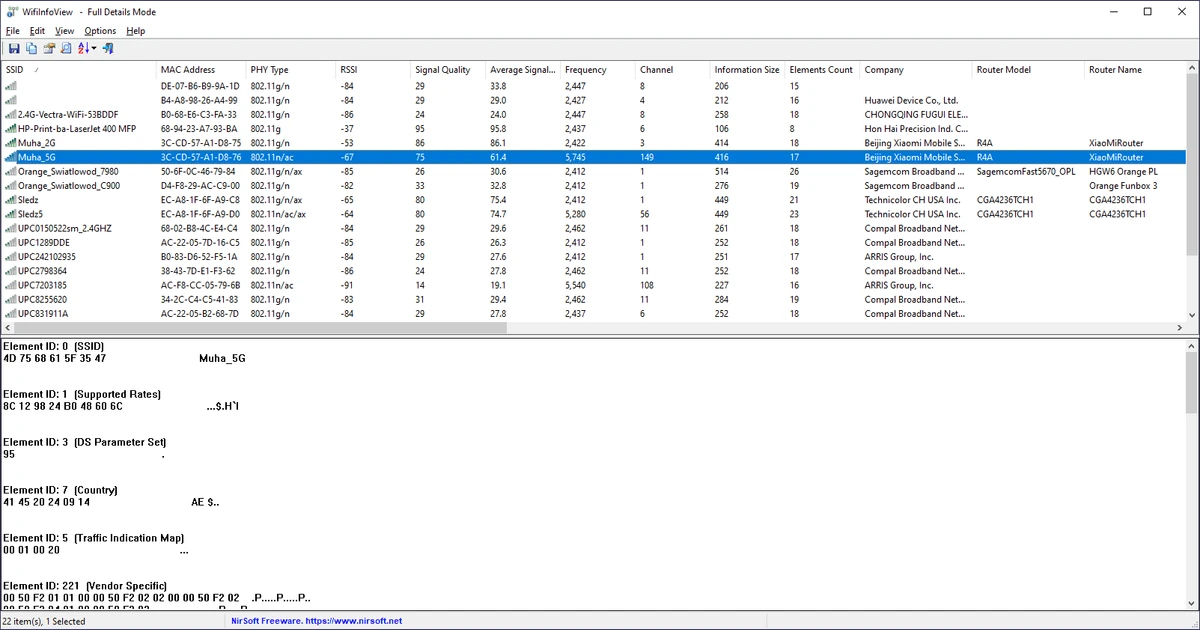Image resolution: width=1200 pixels, height=630 pixels.
Task: Open the Help menu
Action: coord(135,31)
